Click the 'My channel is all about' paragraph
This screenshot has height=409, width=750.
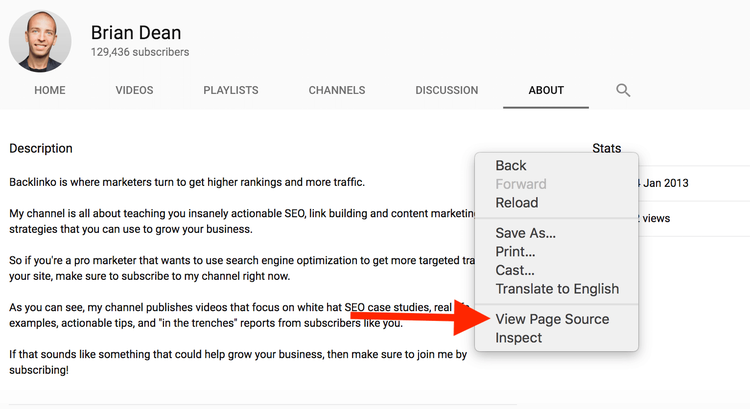click(x=242, y=221)
